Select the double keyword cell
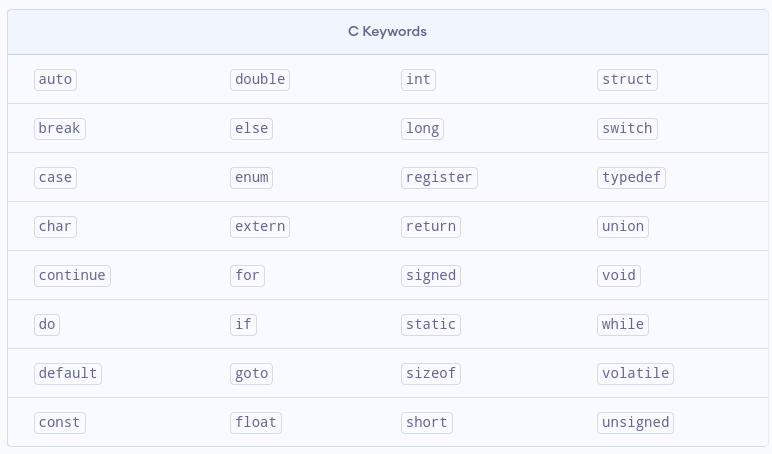Screen dimensions: 772x454 point(260,79)
